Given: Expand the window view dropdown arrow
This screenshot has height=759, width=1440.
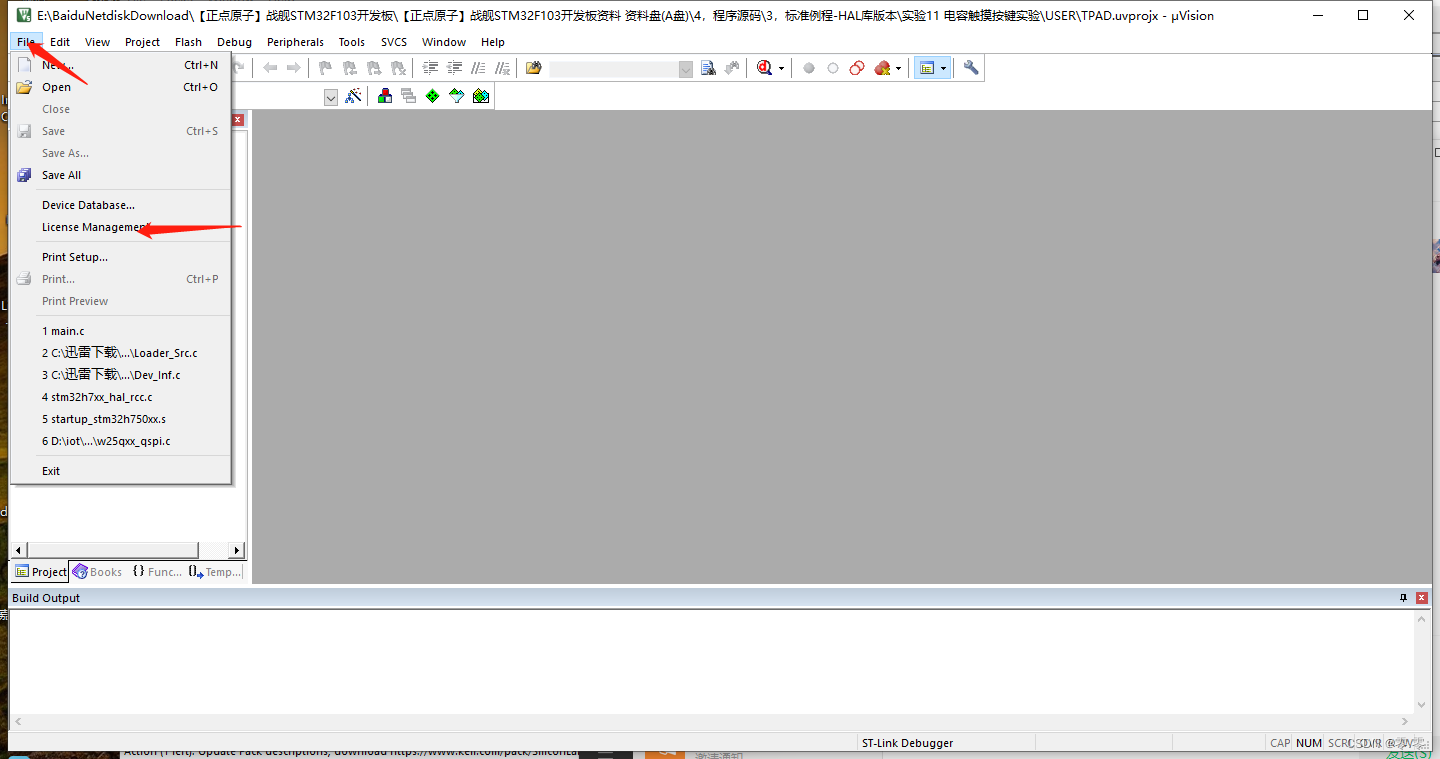Looking at the screenshot, I should tap(943, 68).
